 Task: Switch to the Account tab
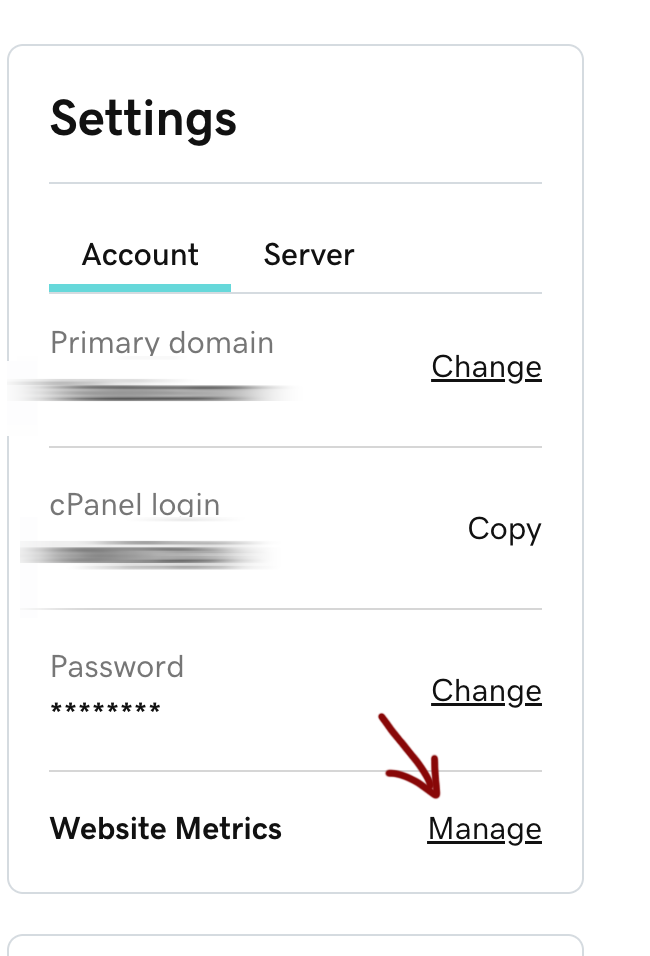pyautogui.click(x=140, y=255)
